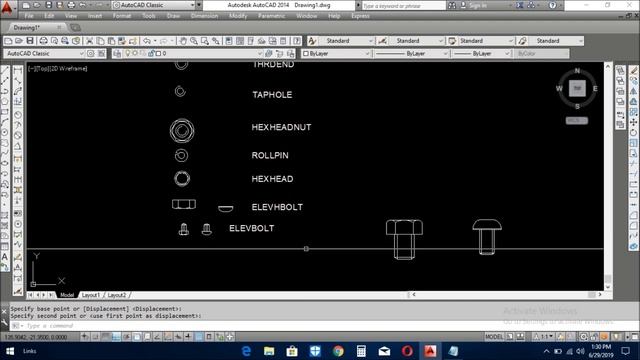Image resolution: width=640 pixels, height=360 pixels.
Task: Click the Copy to clipboard icon
Action: click(100, 41)
